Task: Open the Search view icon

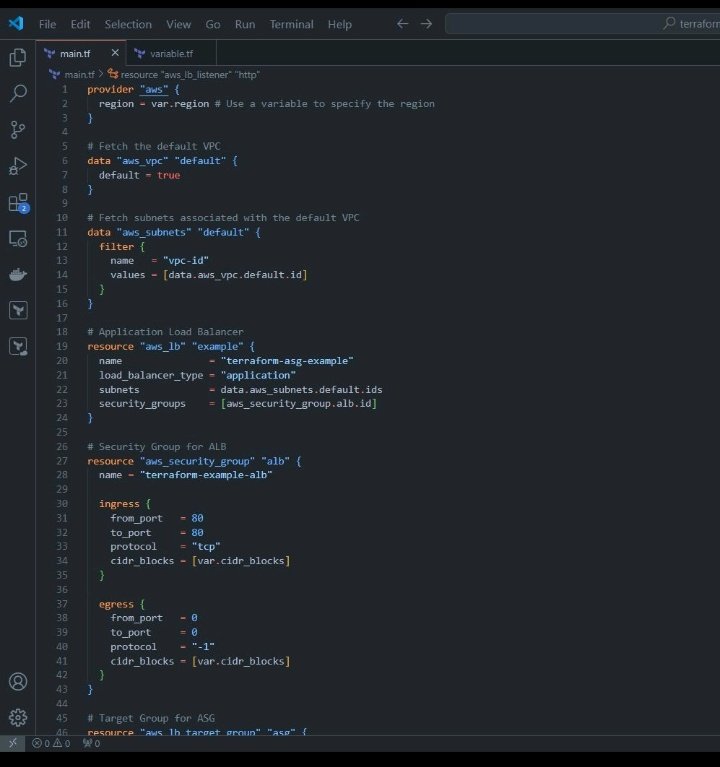Action: tap(18, 93)
